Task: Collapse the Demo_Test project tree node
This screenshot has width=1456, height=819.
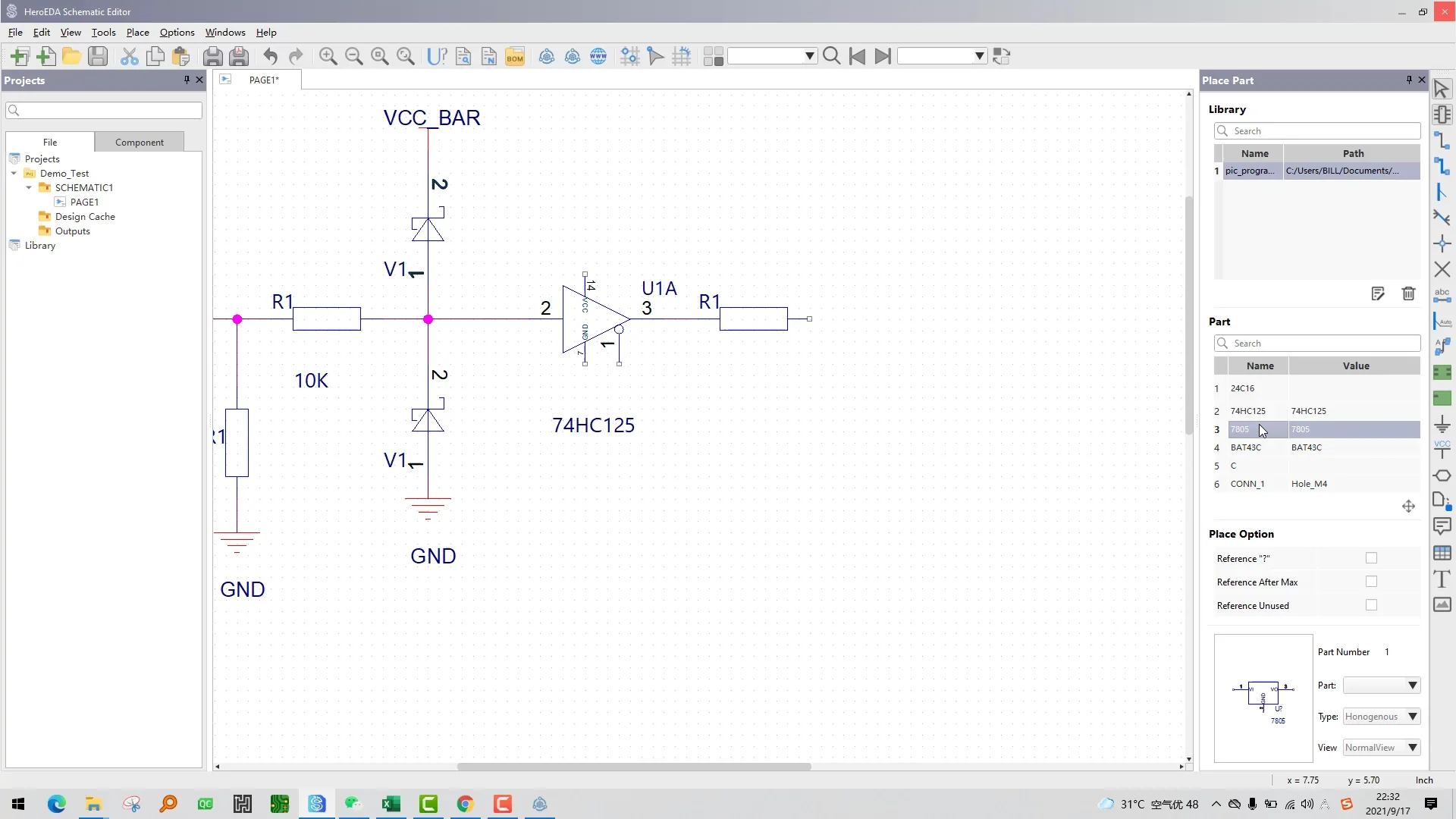Action: (x=14, y=174)
